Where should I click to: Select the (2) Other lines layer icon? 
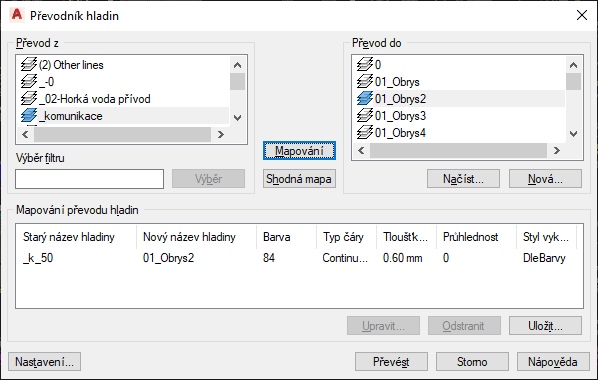click(29, 64)
